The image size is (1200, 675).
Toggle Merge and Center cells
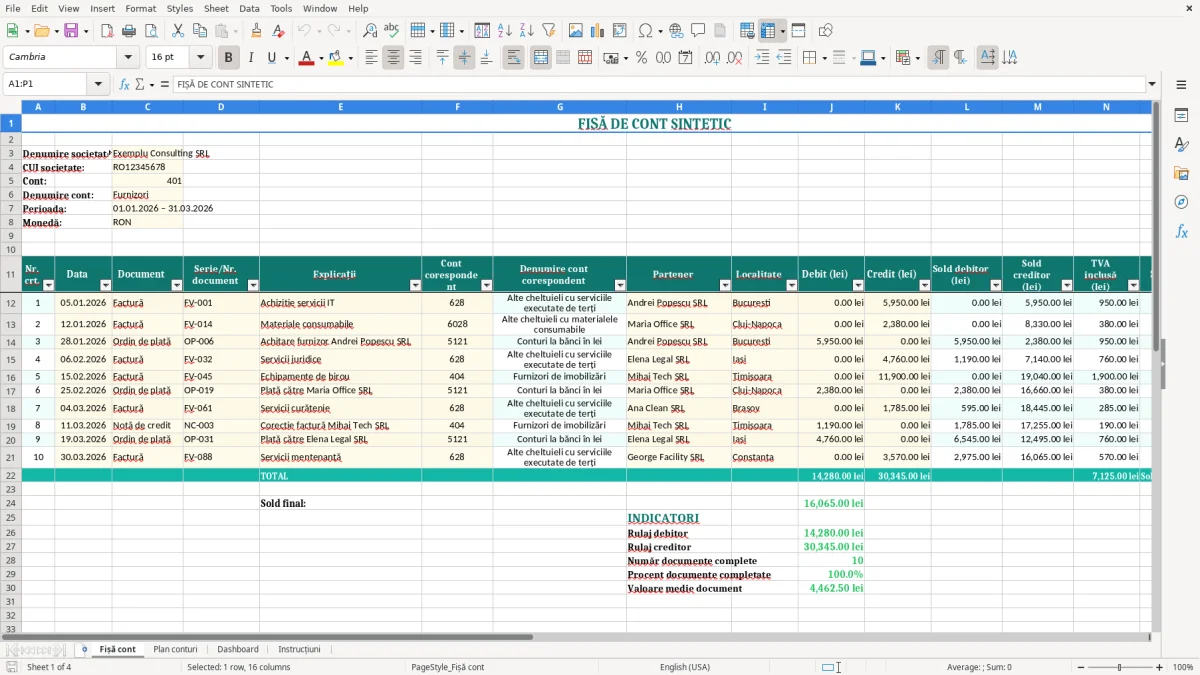pyautogui.click(x=541, y=58)
